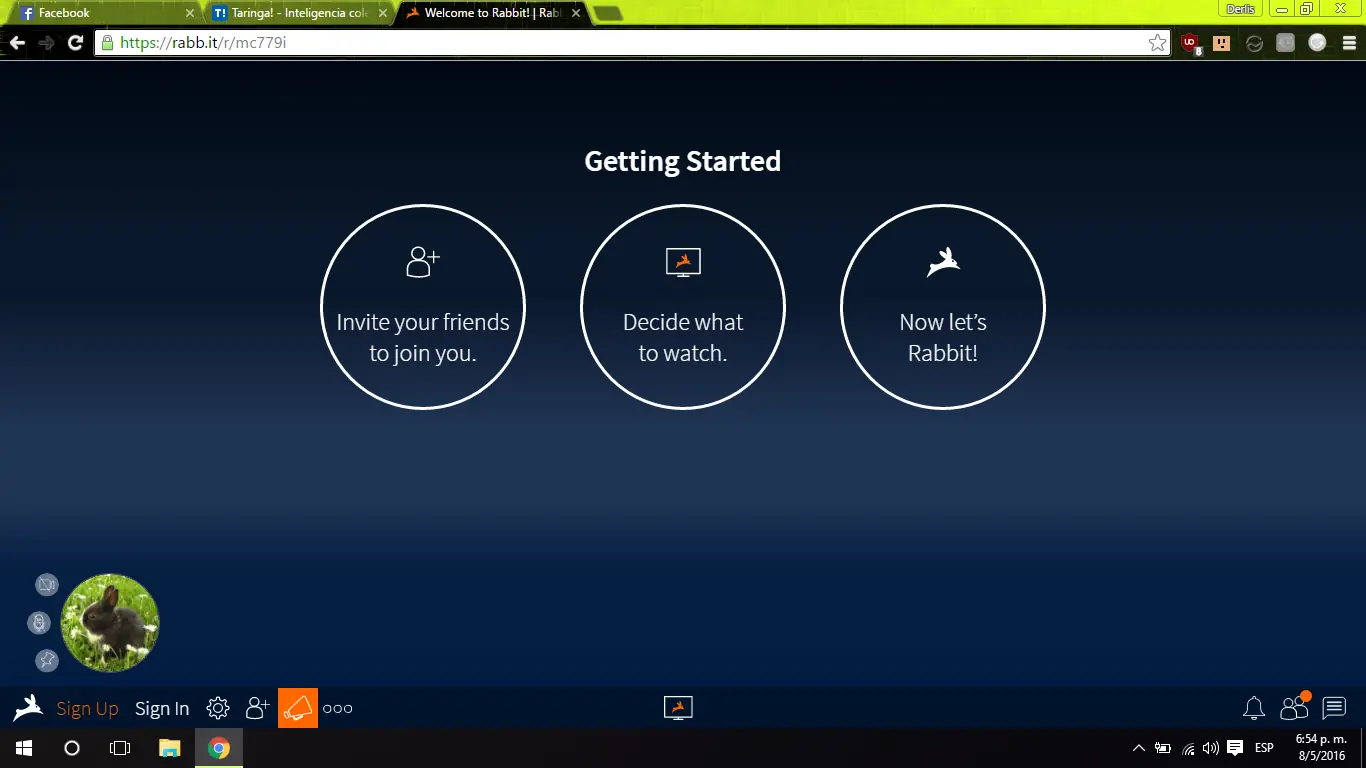Open the Chrome hamburger menu

click(x=1349, y=42)
